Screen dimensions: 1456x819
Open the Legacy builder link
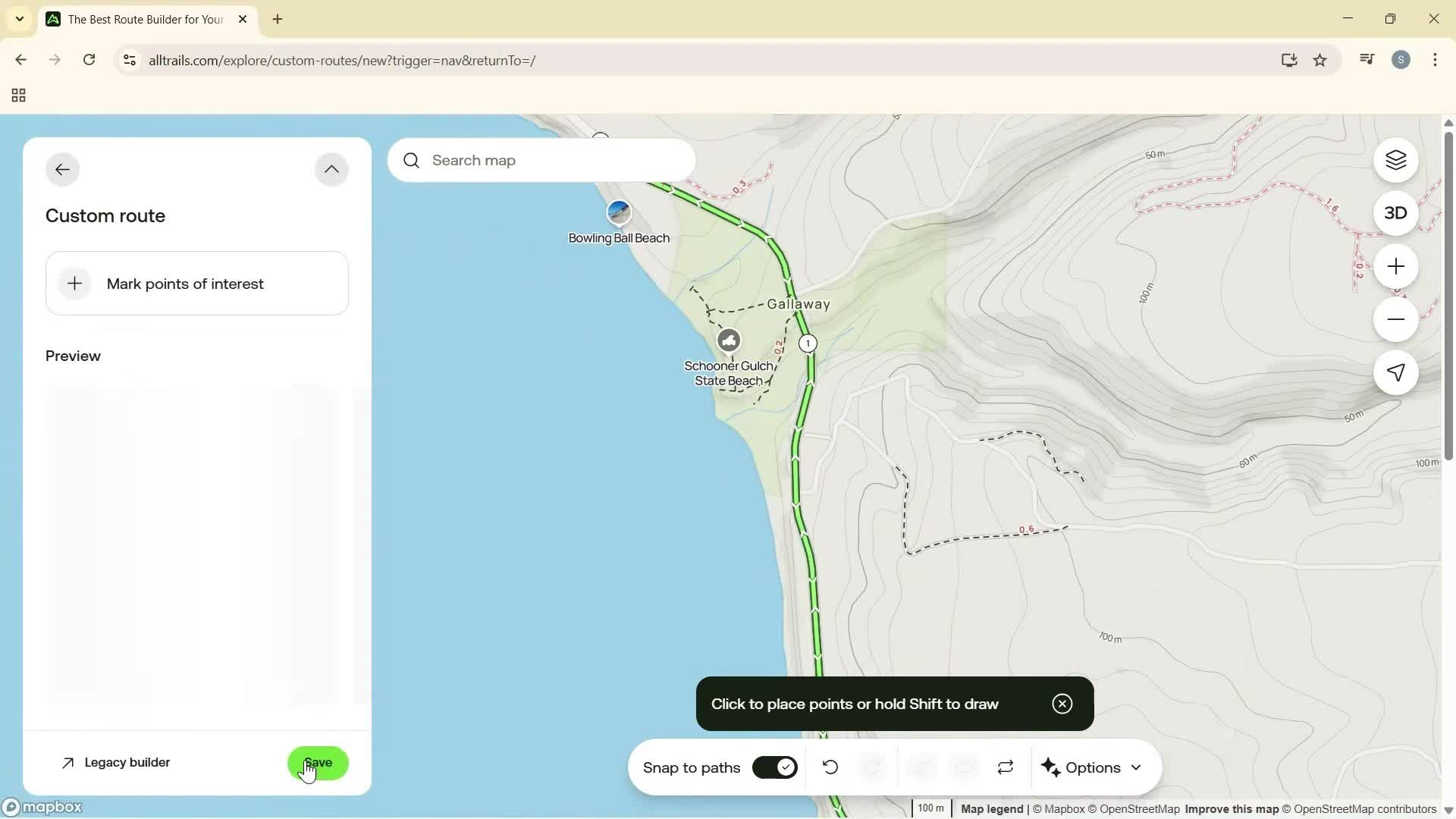(x=115, y=763)
